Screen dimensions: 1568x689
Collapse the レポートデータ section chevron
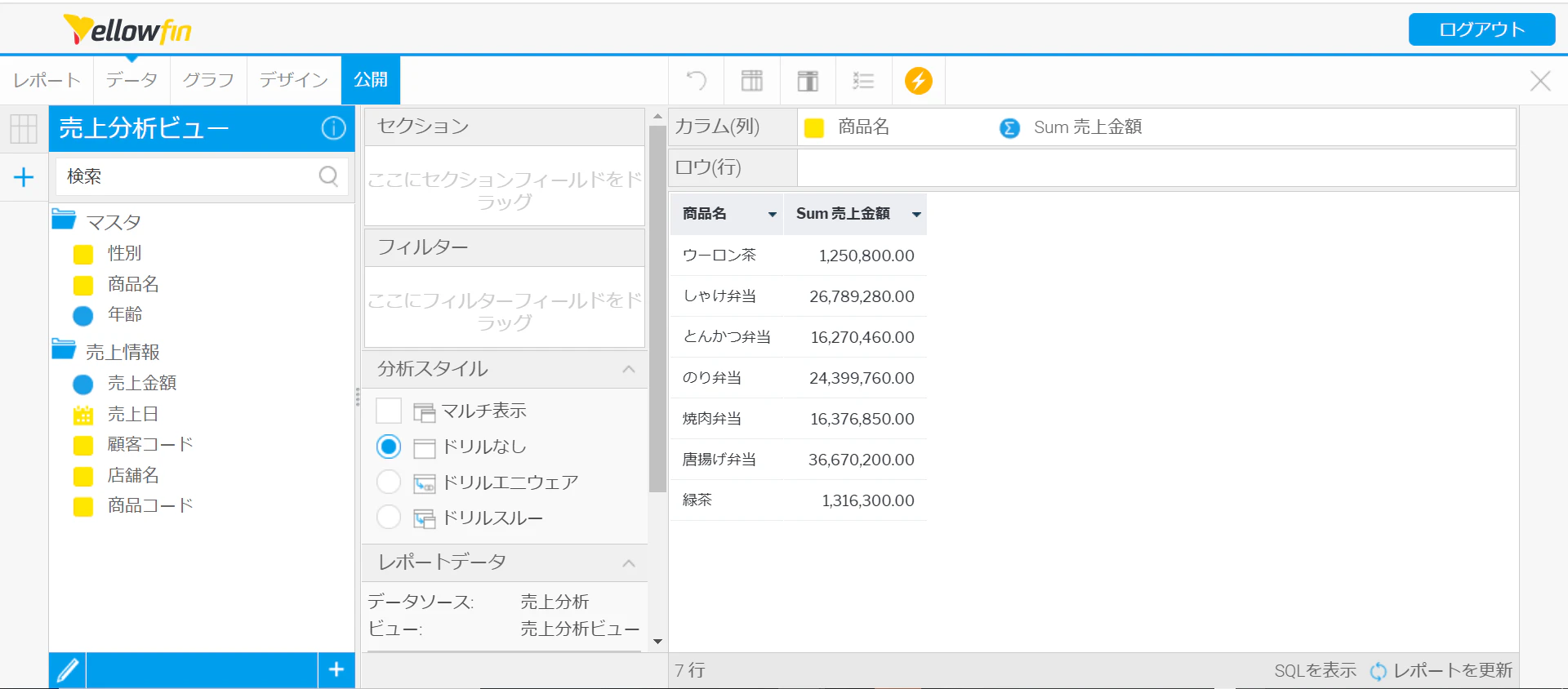[629, 563]
